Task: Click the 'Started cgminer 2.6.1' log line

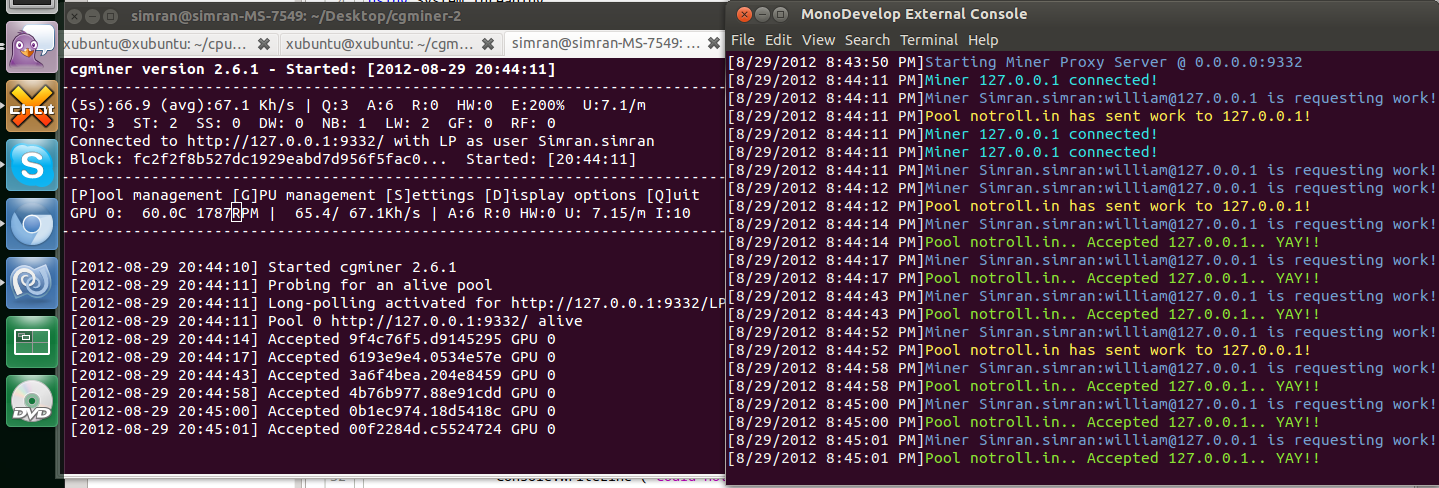Action: pos(263,267)
